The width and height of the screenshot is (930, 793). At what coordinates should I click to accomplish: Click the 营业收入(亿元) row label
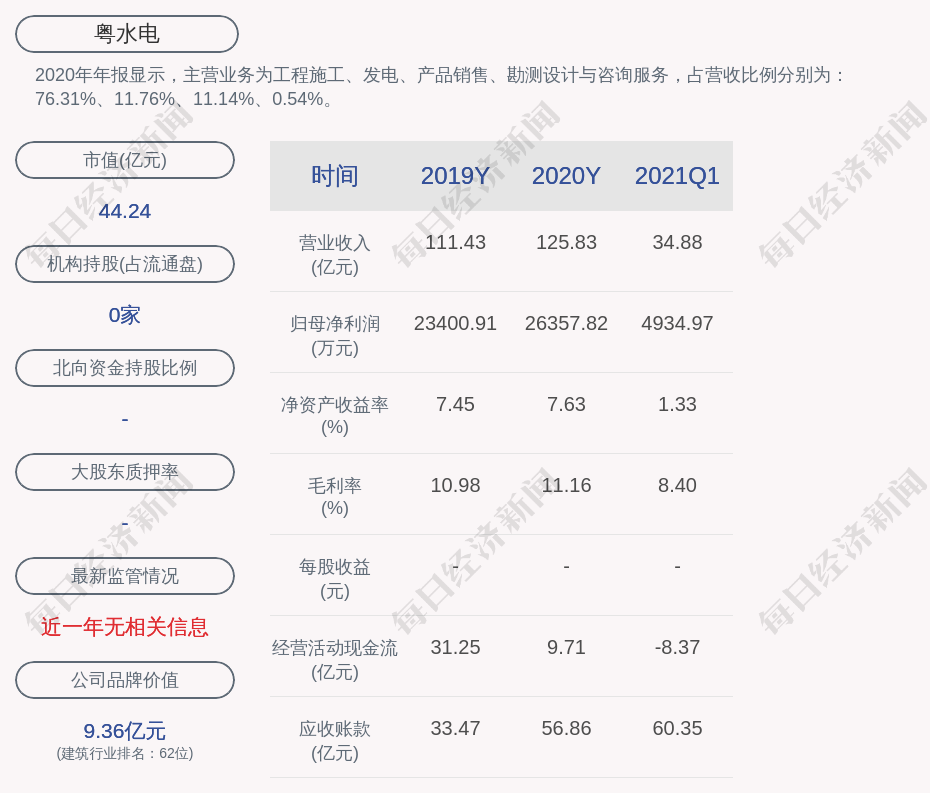[335, 255]
